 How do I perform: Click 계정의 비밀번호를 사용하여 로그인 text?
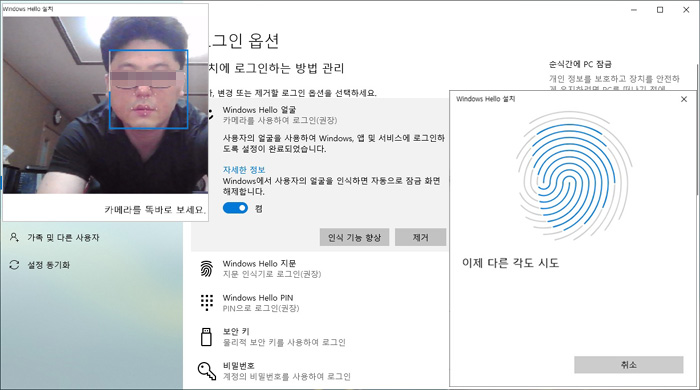287,377
